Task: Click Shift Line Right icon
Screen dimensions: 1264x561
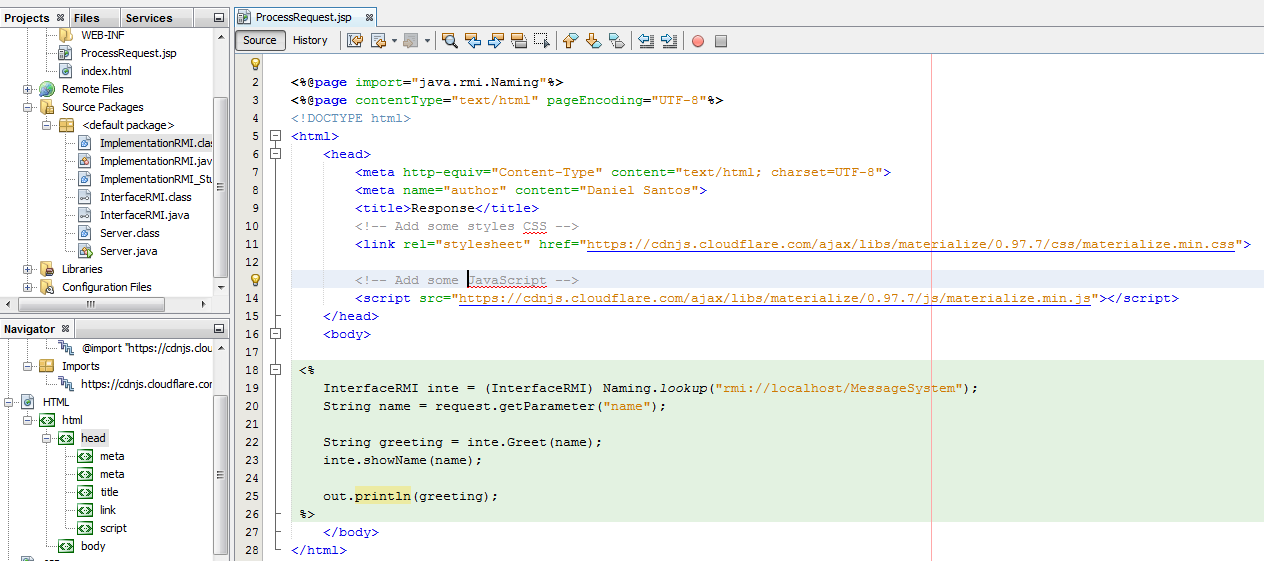Action: pos(669,41)
